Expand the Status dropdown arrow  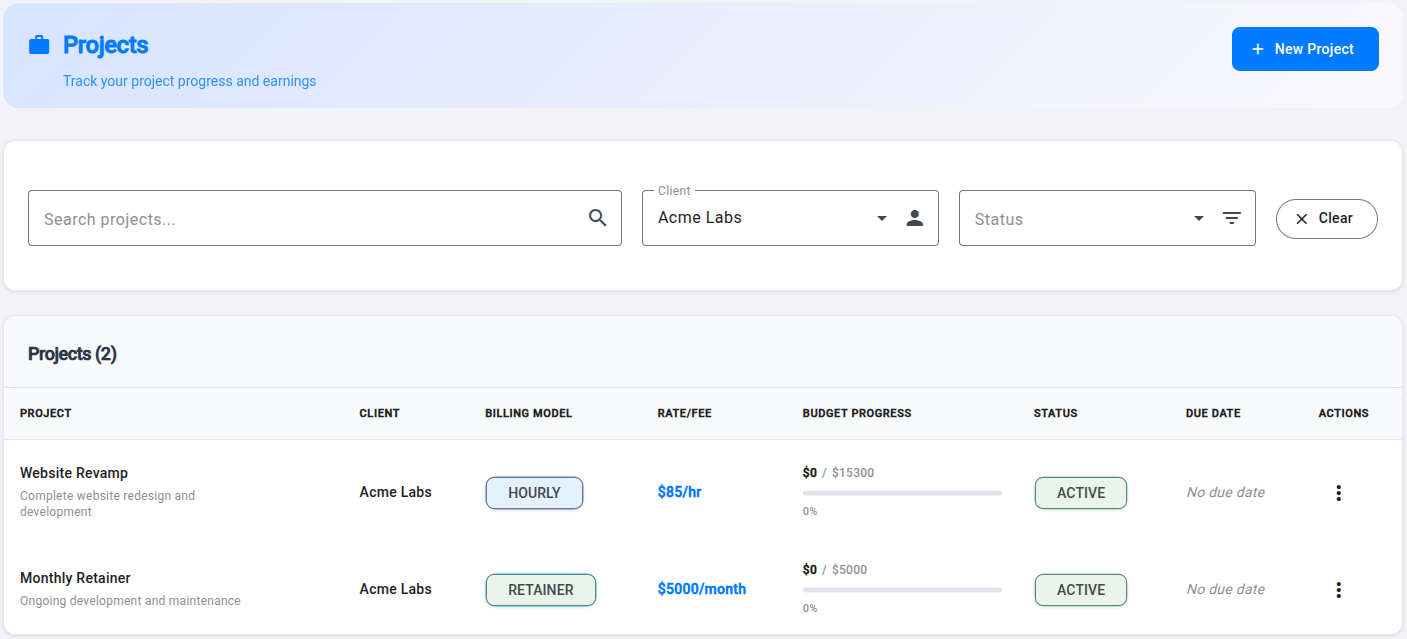[x=1198, y=218]
